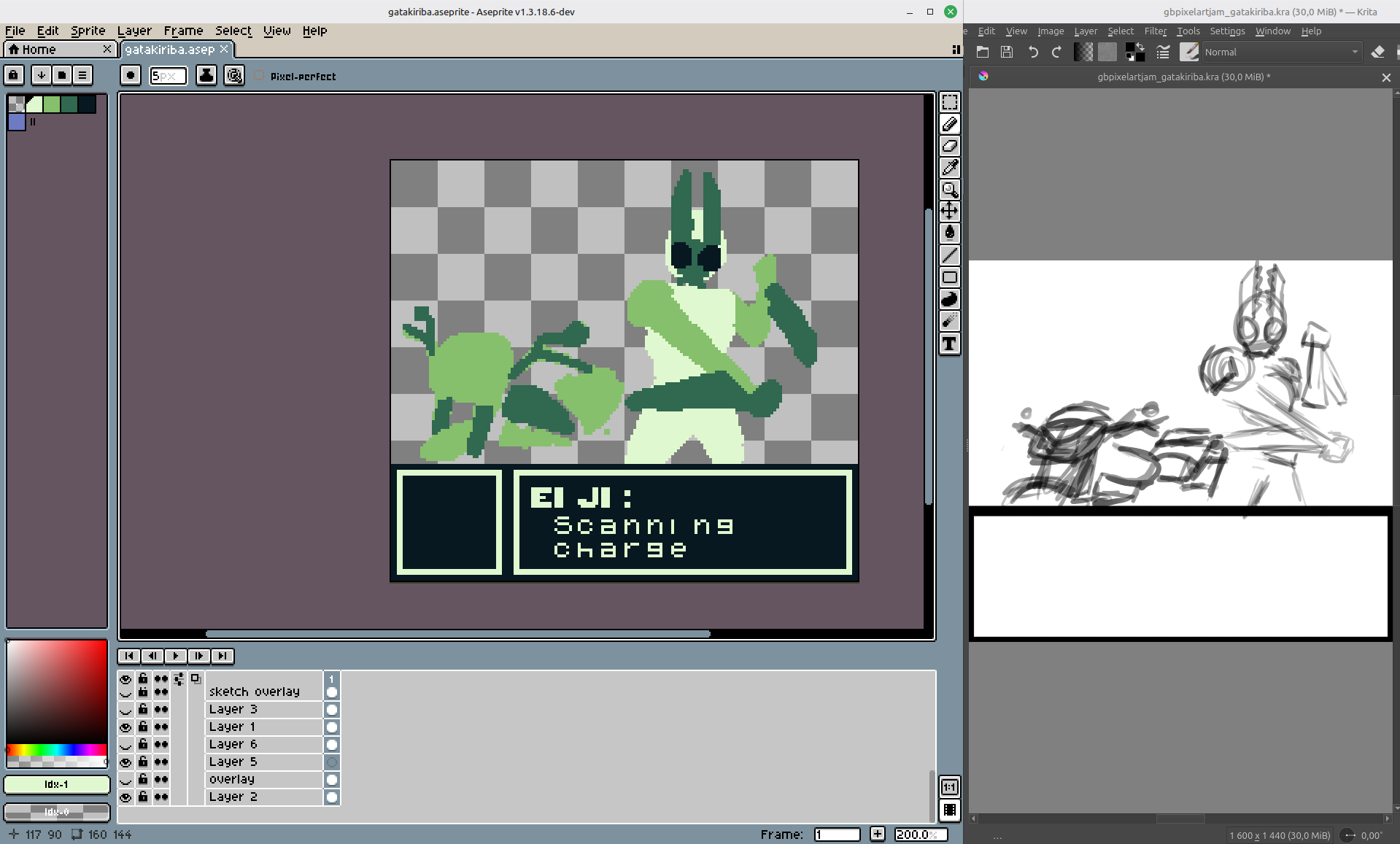Select the Contour tool in Aseprite
1400x844 pixels.
coord(949,299)
